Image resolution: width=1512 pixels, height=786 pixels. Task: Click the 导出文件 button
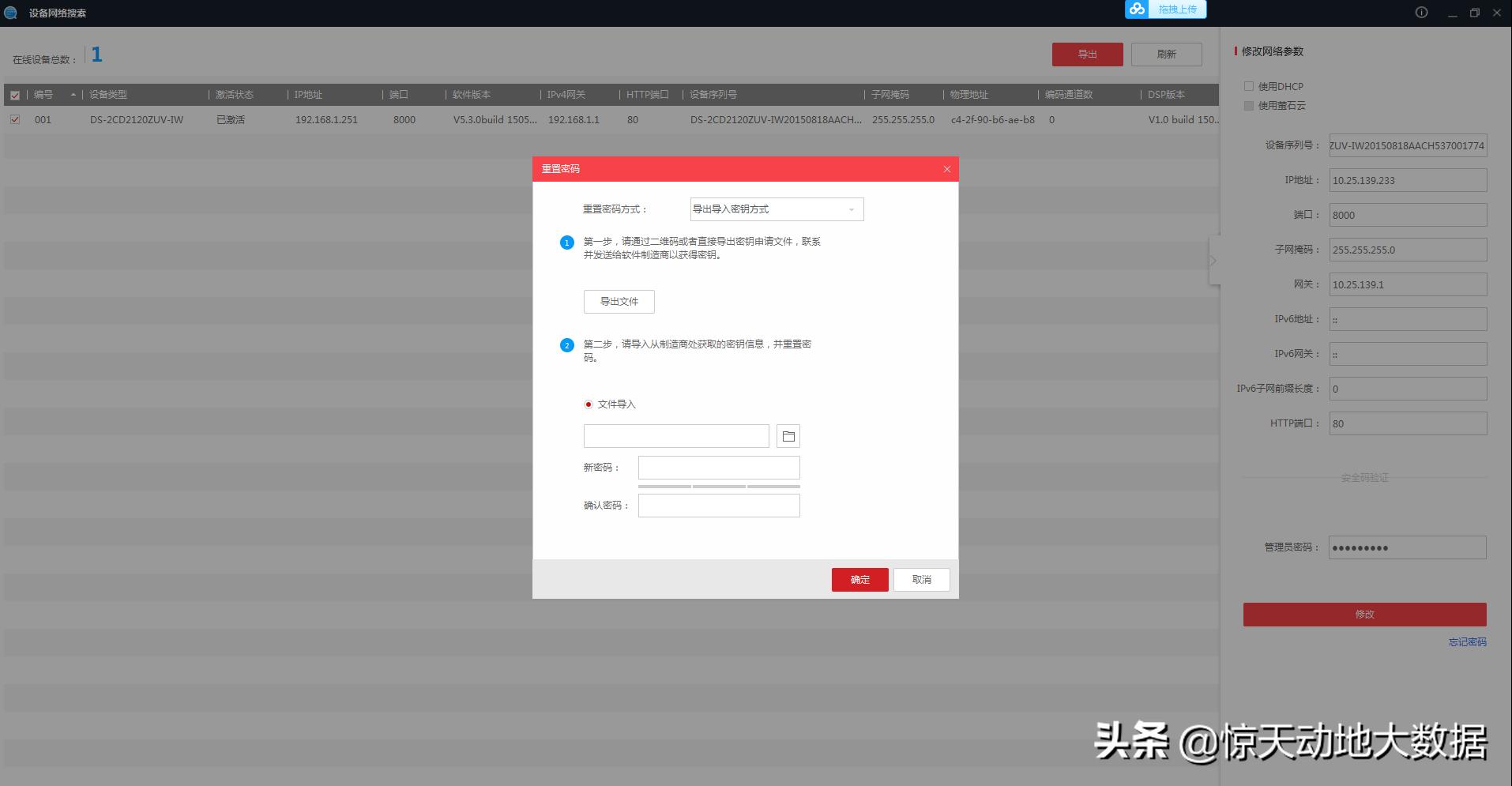point(619,301)
